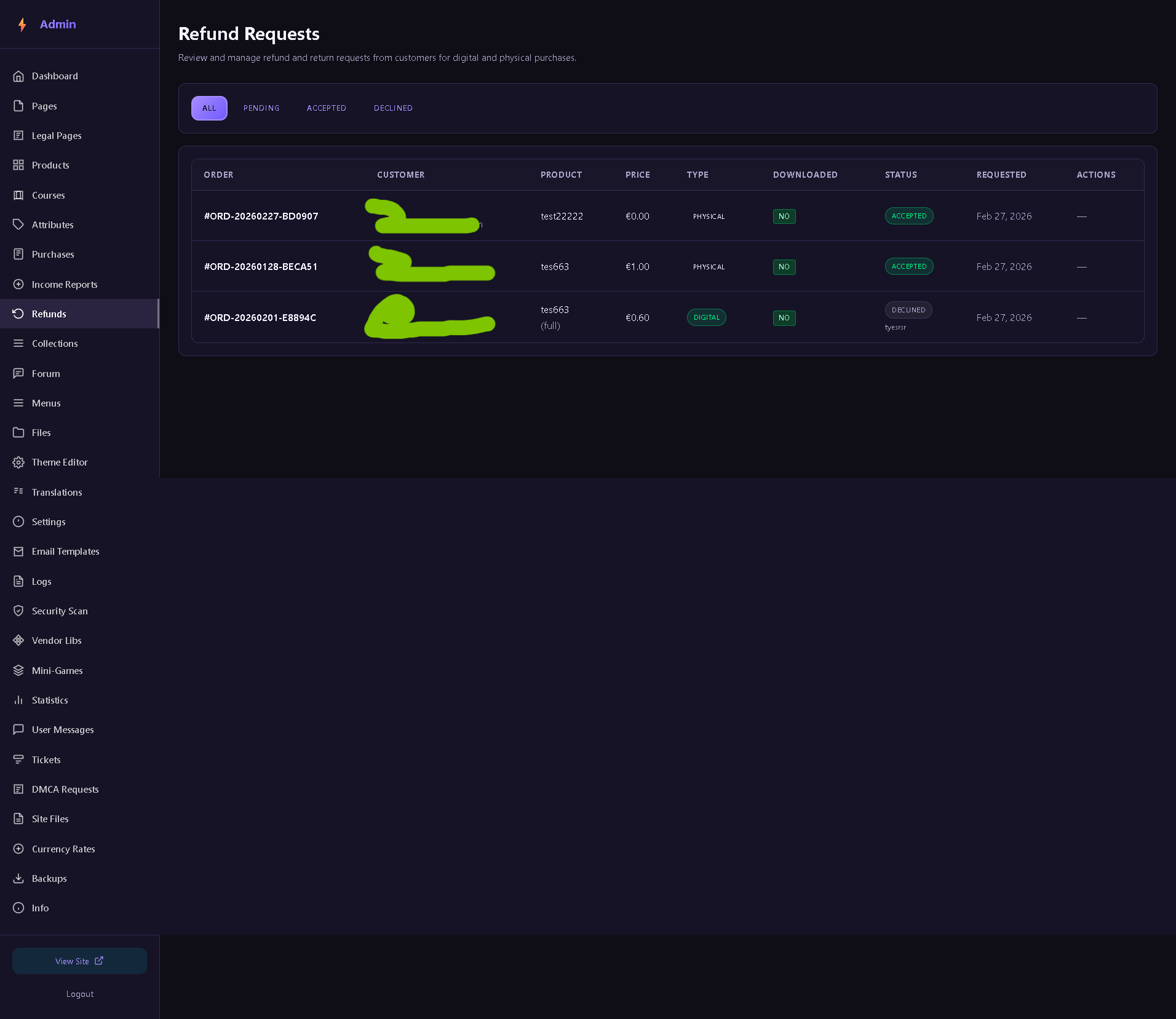This screenshot has width=1176, height=1019.
Task: Click the Mini-Games layers icon
Action: (x=18, y=671)
